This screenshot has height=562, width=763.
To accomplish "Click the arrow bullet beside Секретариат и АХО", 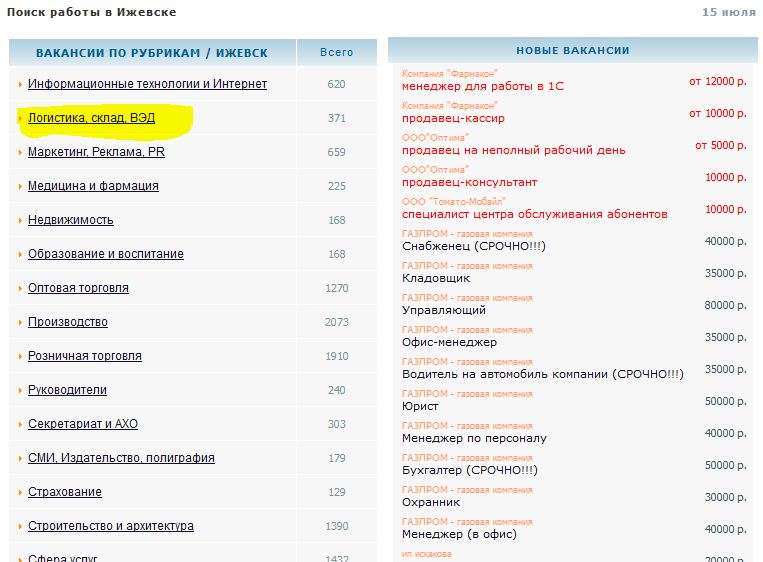I will tap(20, 424).
